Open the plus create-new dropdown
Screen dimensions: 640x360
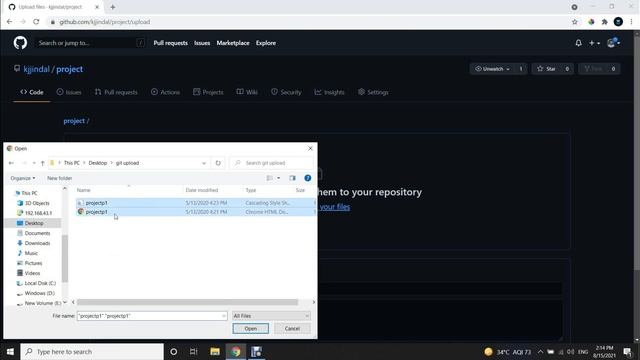(594, 43)
